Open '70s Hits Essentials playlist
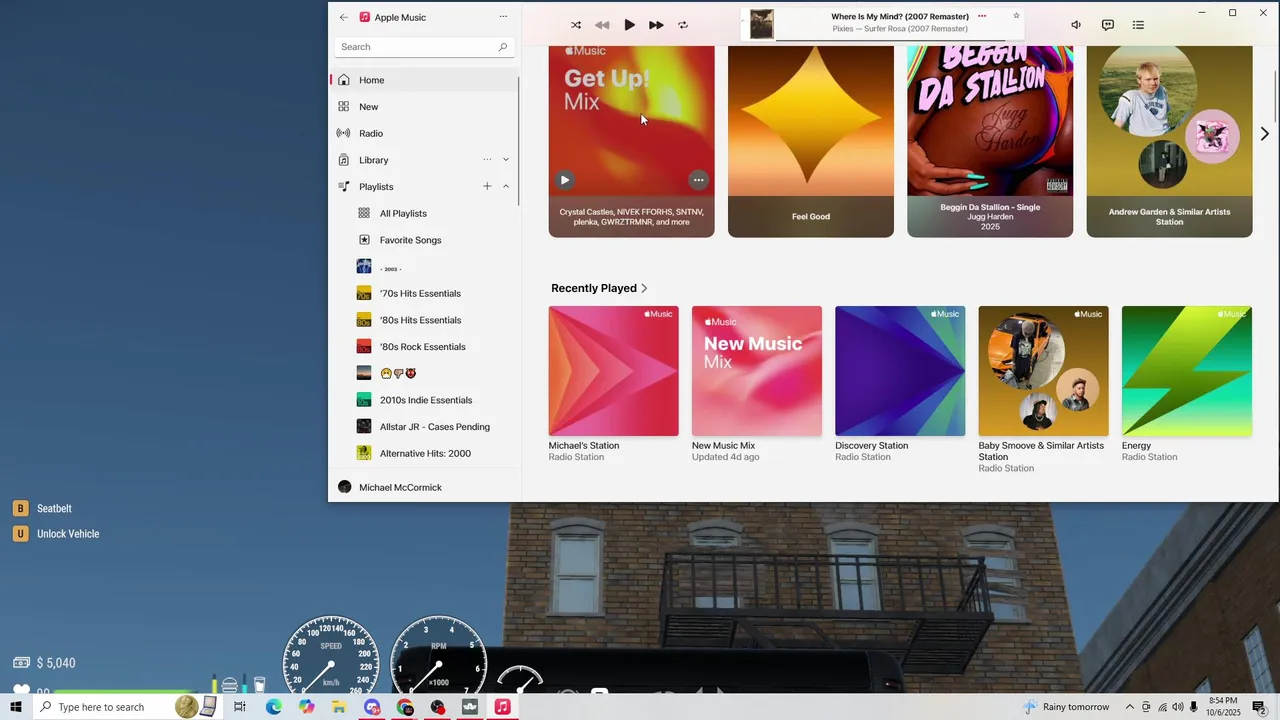 tap(424, 293)
